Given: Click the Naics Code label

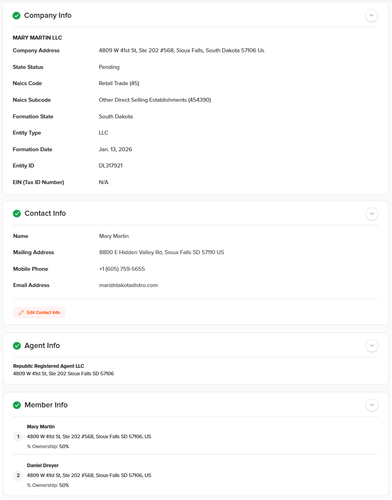Looking at the screenshot, I should pyautogui.click(x=27, y=83).
